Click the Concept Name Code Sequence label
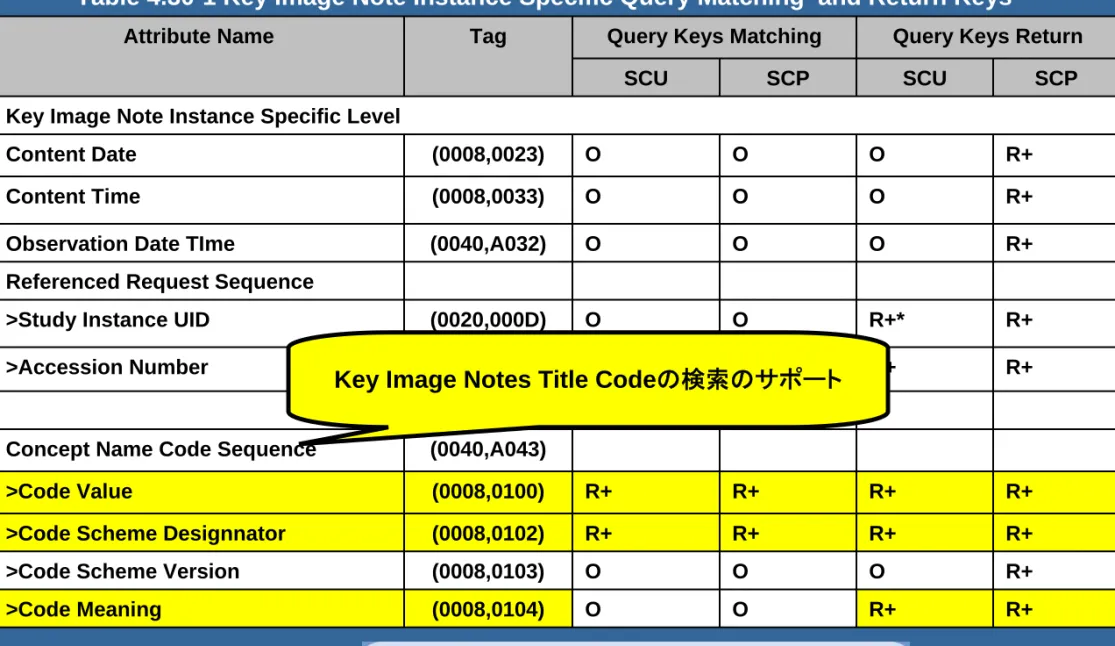The width and height of the screenshot is (1115, 646). pos(161,450)
